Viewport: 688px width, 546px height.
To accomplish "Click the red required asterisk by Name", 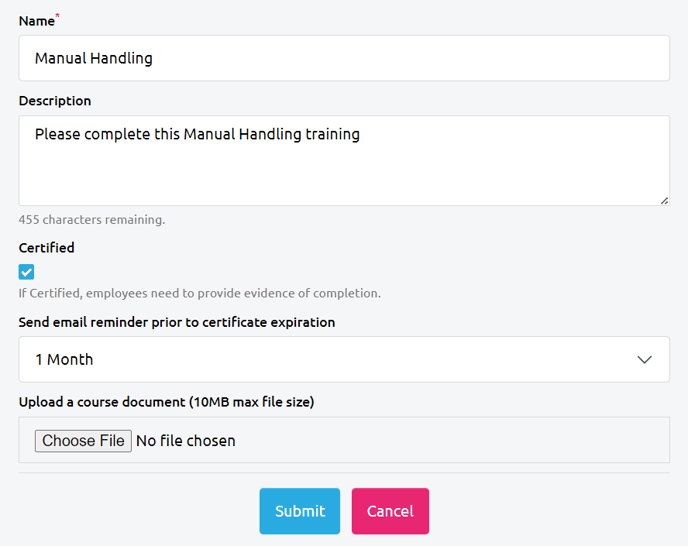I will click(x=58, y=17).
